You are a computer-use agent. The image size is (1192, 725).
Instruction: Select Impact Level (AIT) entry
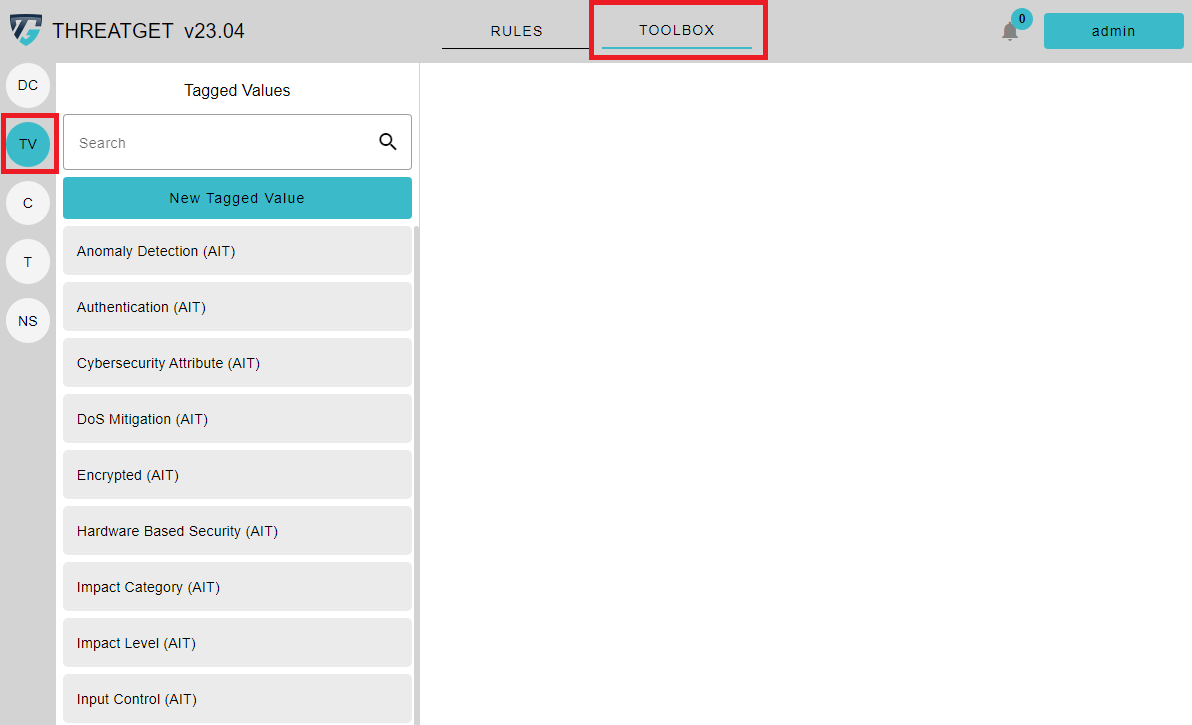coord(237,643)
